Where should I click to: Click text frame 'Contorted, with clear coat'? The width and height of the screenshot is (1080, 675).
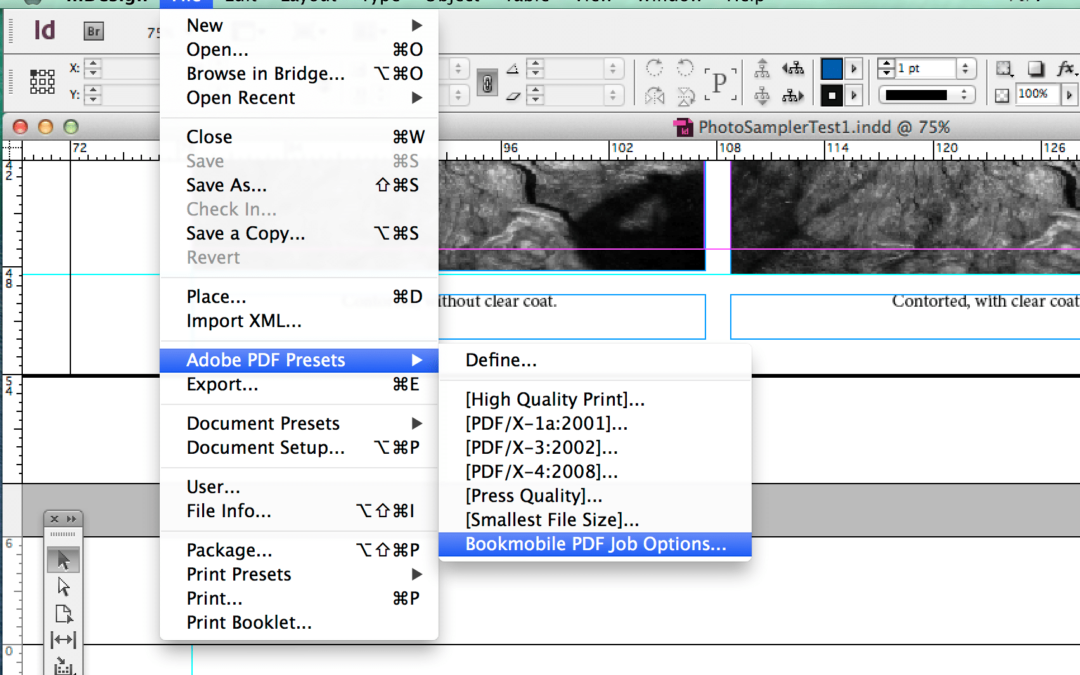coord(905,317)
